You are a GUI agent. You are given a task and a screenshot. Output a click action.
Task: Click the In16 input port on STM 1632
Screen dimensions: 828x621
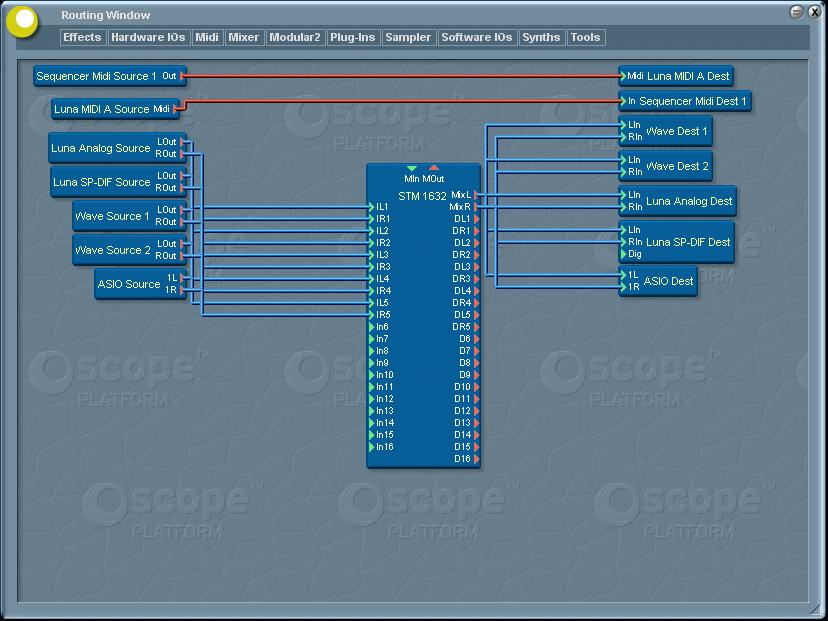[371, 447]
